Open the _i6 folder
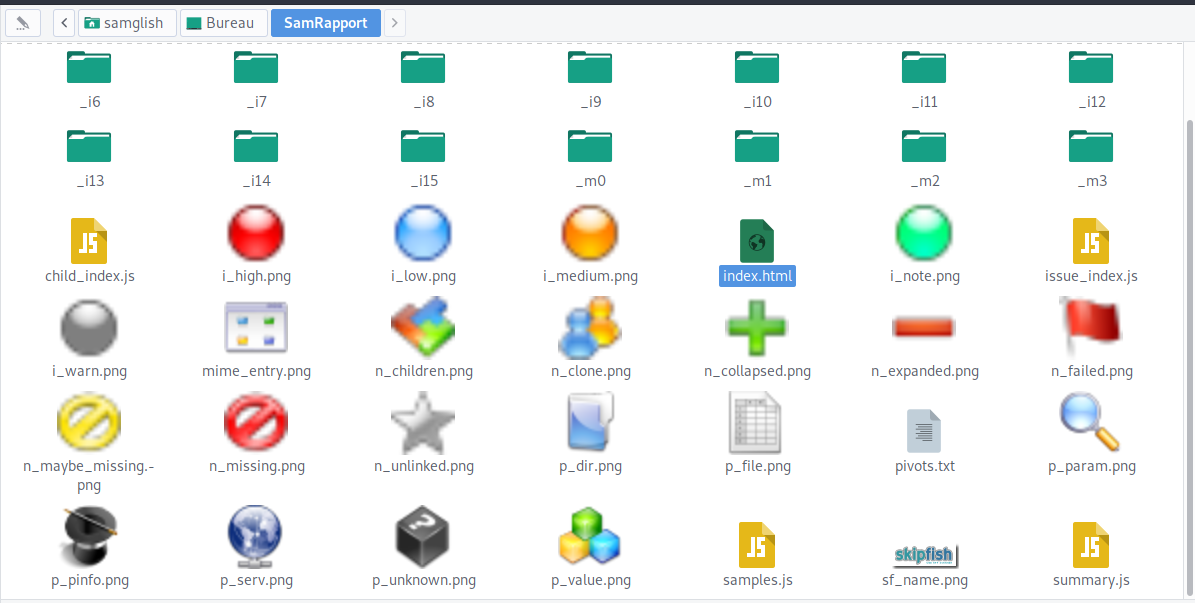Screen dimensions: 1195x603 [x=89, y=66]
